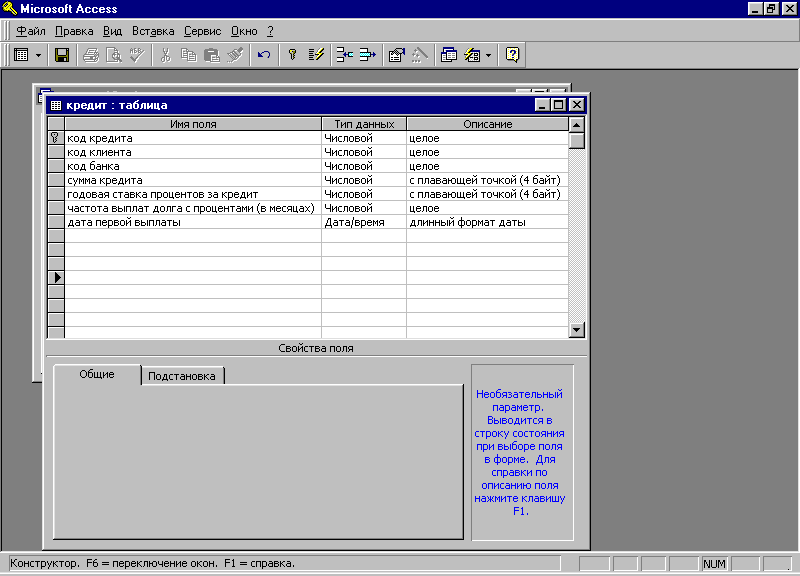800x576 pixels.
Task: Click 'целое' description of 'код банка'
Action: tap(488, 166)
